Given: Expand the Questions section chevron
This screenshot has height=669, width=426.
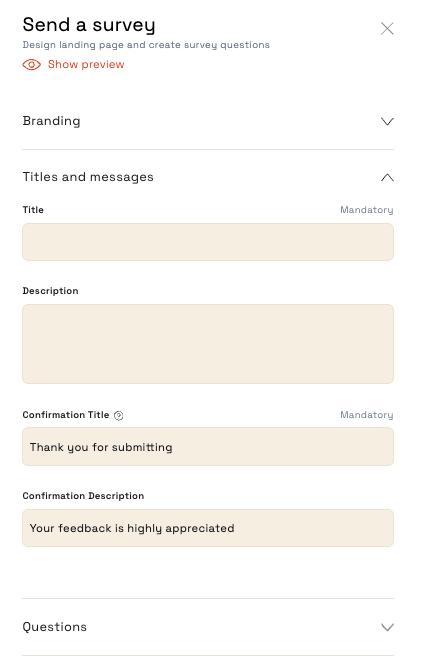Looking at the screenshot, I should (387, 627).
